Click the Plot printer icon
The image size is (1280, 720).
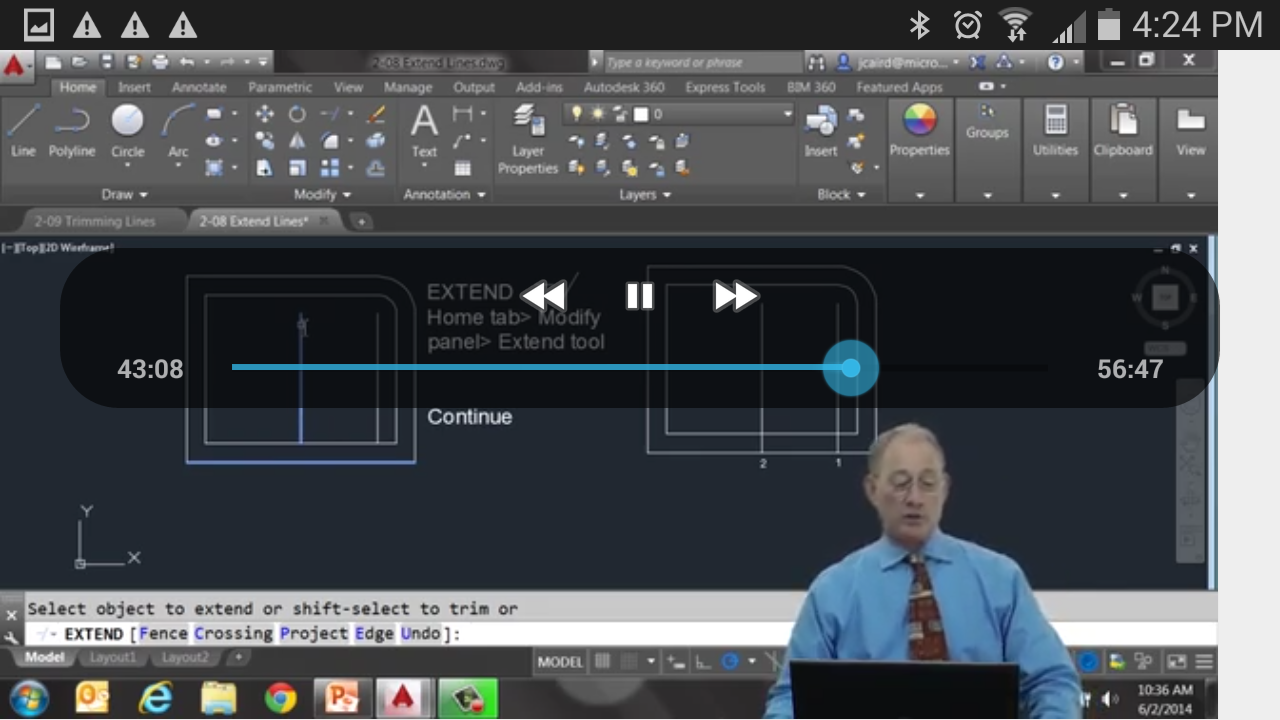160,62
